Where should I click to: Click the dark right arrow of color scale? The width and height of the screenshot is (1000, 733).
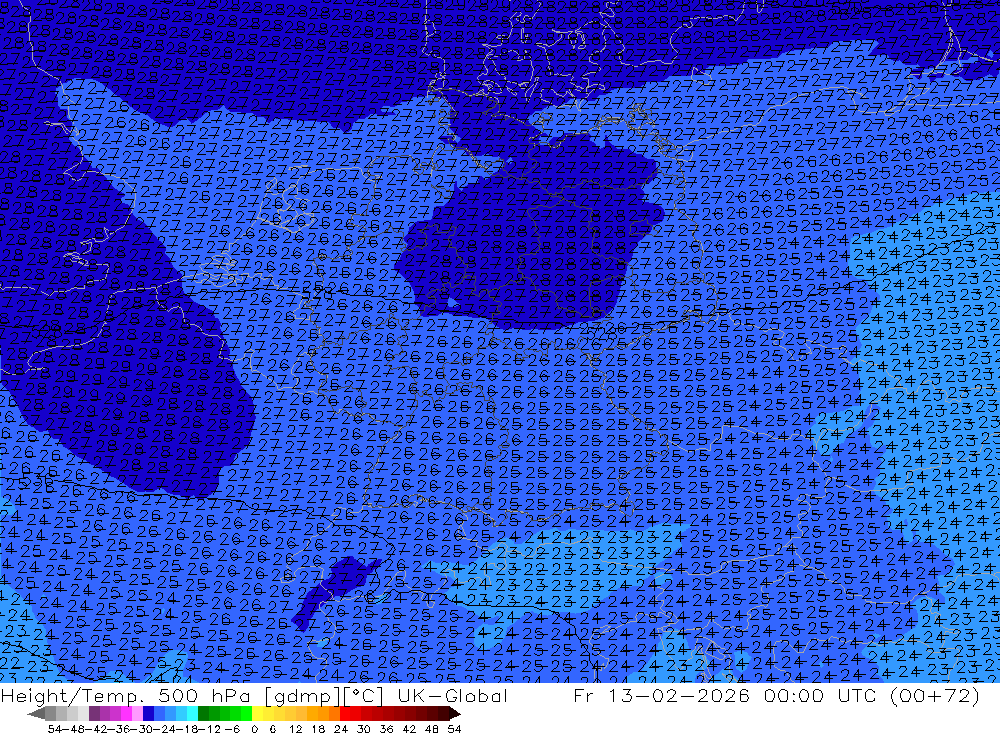pyautogui.click(x=455, y=713)
